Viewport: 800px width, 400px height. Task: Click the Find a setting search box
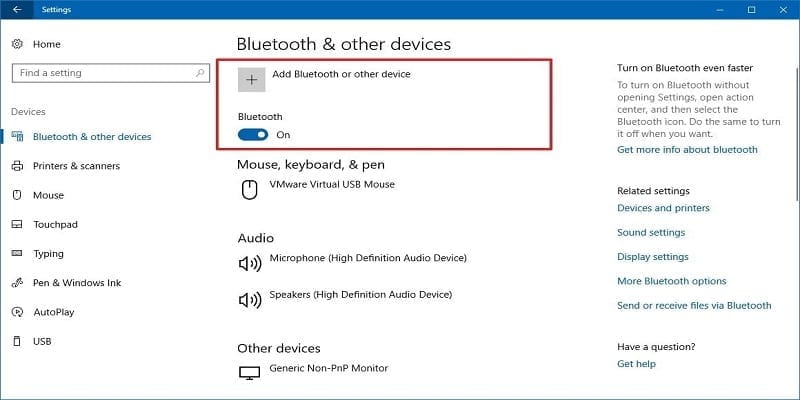point(100,73)
